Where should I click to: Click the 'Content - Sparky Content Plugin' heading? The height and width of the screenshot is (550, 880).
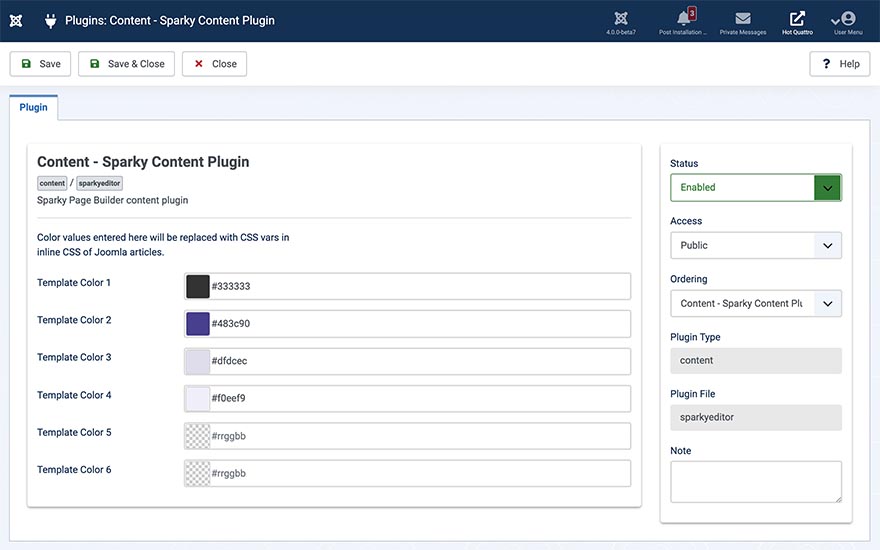pyautogui.click(x=143, y=162)
